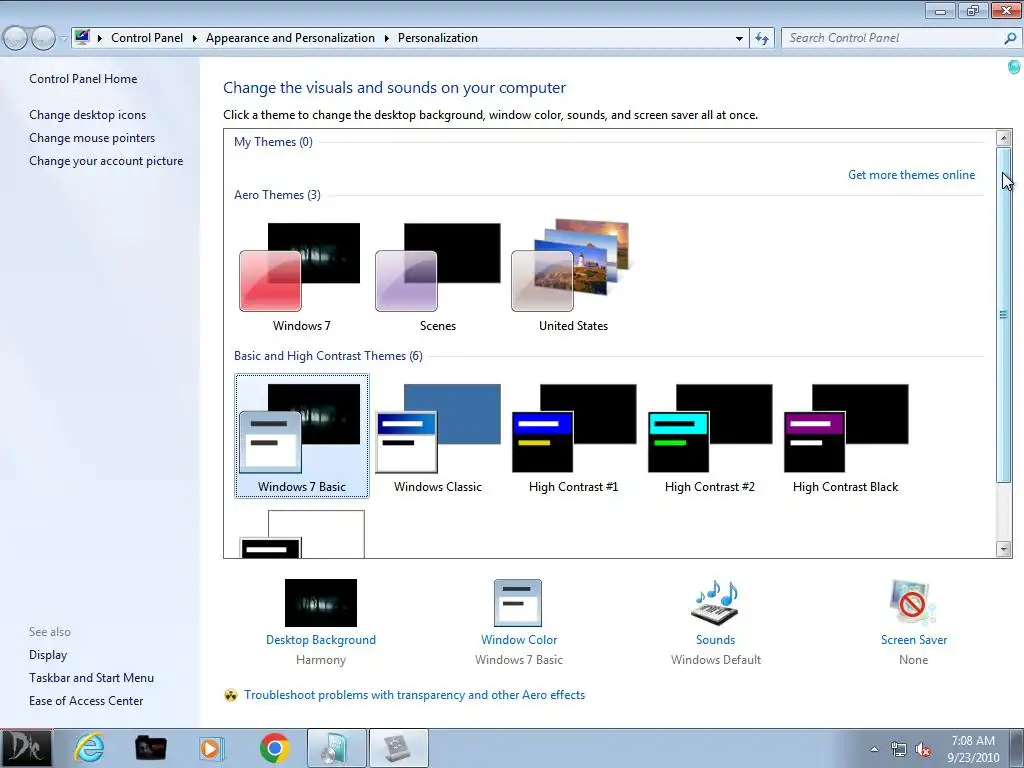Apply the High Contrast #1 theme
Viewport: 1024px width, 768px height.
[573, 436]
